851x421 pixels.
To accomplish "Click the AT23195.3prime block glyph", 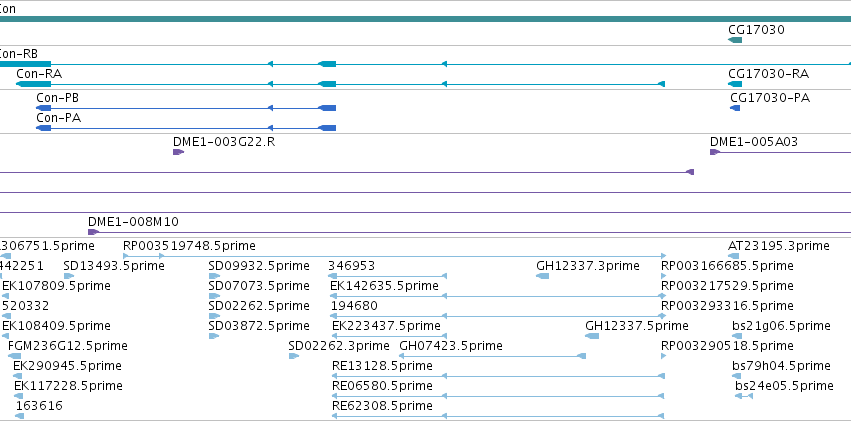I will (x=734, y=256).
